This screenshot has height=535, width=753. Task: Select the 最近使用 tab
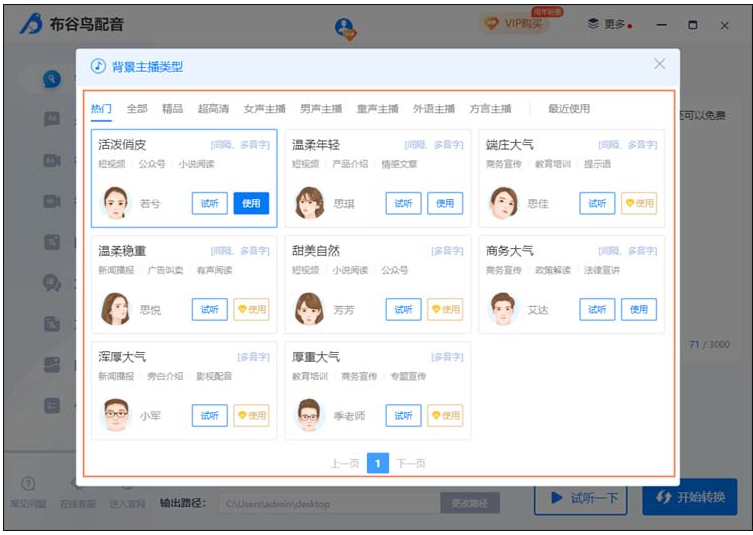click(568, 109)
